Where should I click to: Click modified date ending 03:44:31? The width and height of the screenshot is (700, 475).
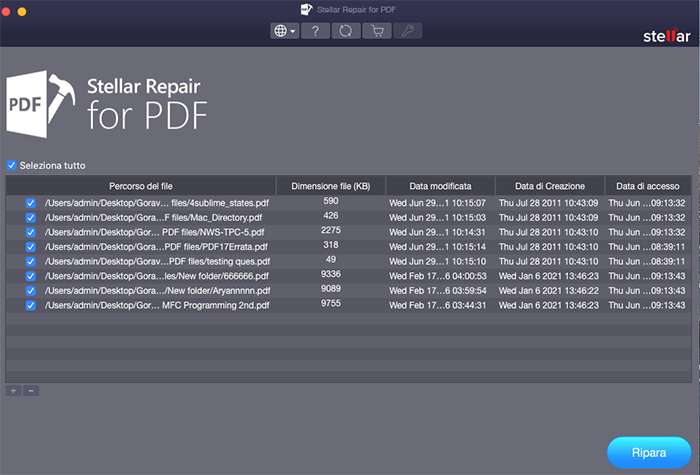point(438,306)
